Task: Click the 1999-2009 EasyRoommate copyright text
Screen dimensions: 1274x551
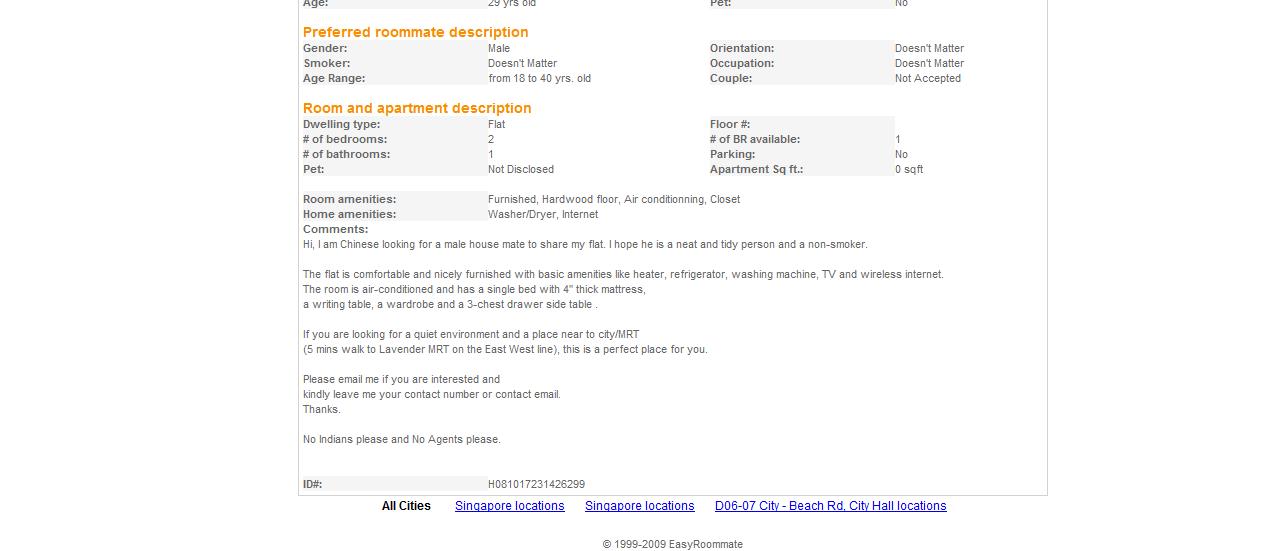Action: (x=672, y=544)
